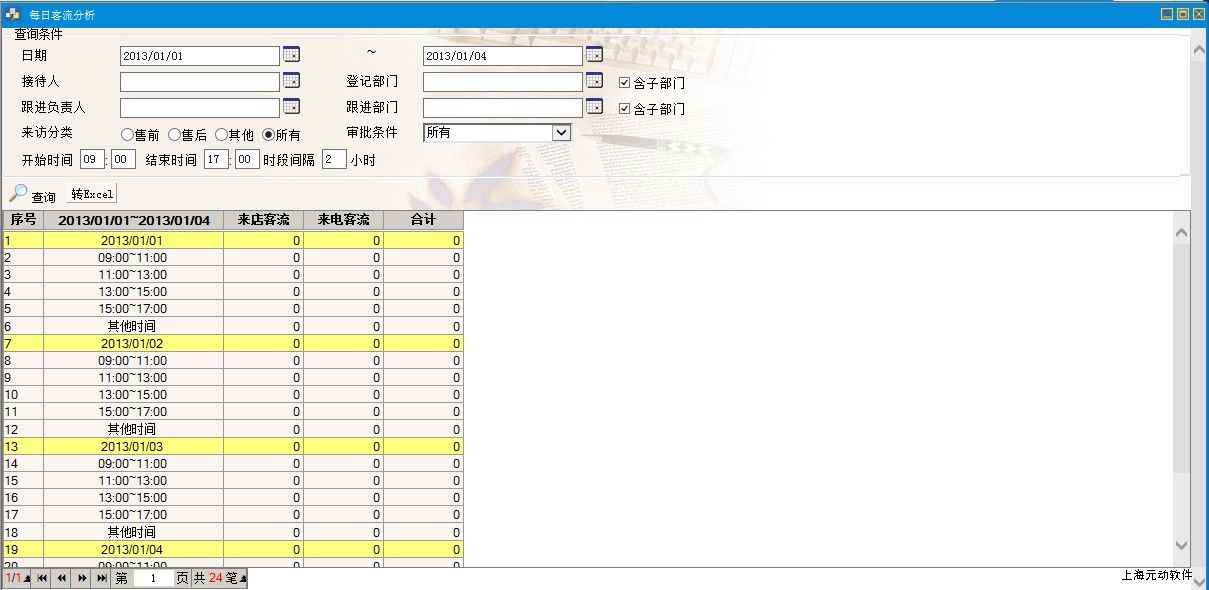Click lookup icon beside 跟进部门 field

pos(594,107)
